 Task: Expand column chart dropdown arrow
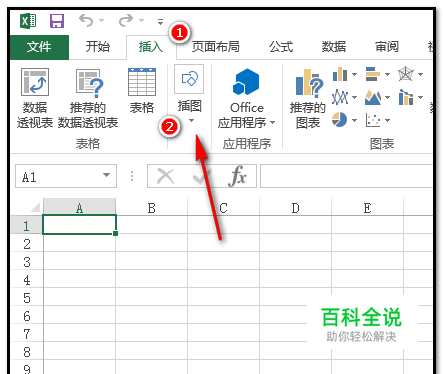click(x=354, y=74)
